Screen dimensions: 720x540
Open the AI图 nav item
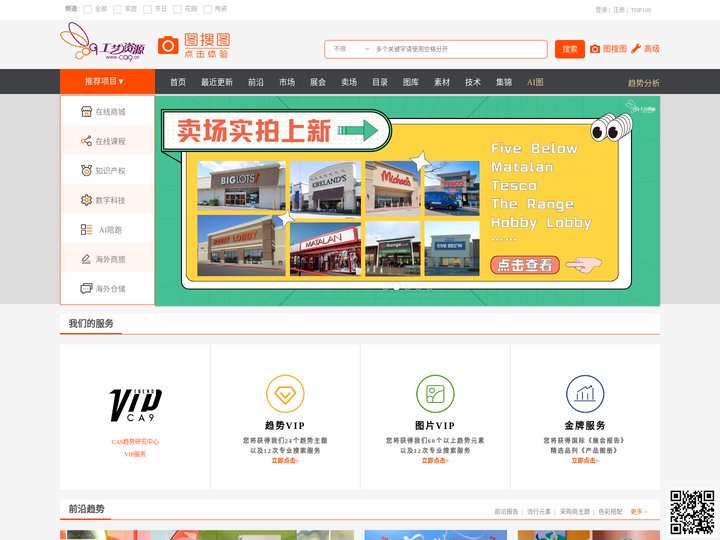535,82
